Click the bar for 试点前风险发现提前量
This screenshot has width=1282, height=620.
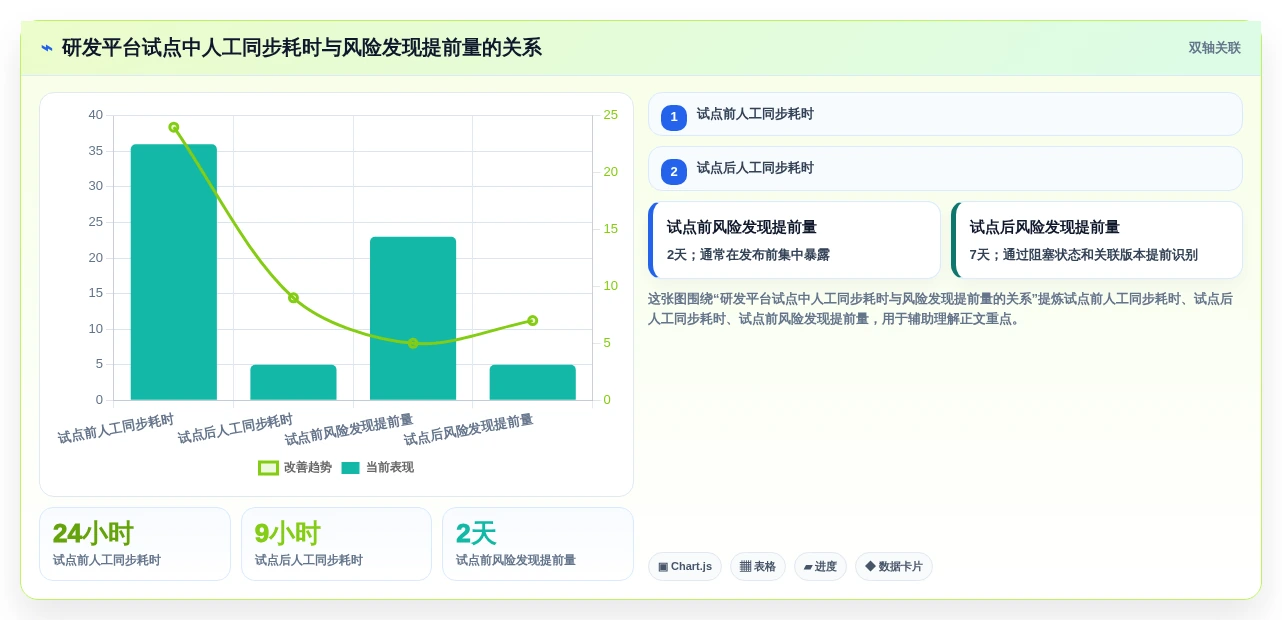tap(413, 318)
